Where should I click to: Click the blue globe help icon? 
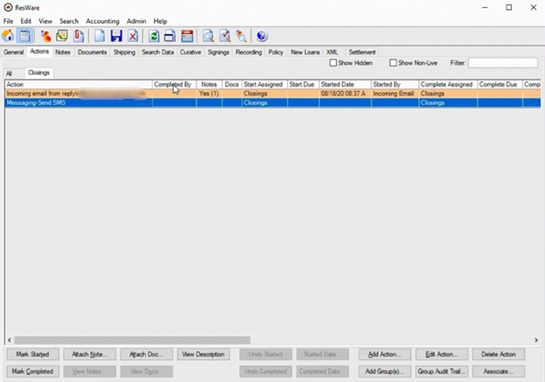point(261,36)
